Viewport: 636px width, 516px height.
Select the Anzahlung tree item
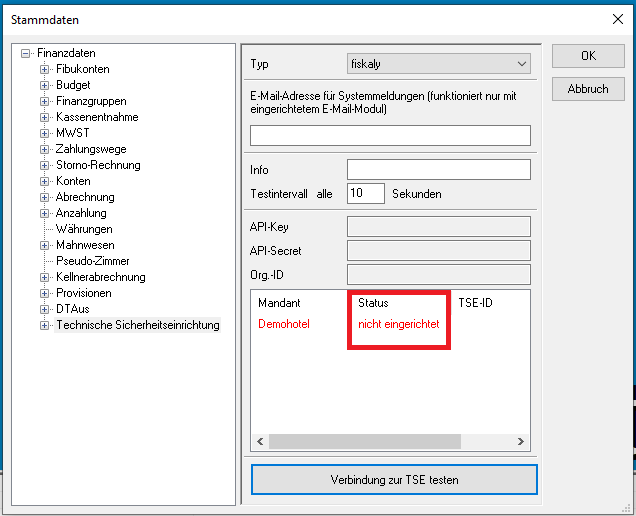click(x=81, y=213)
